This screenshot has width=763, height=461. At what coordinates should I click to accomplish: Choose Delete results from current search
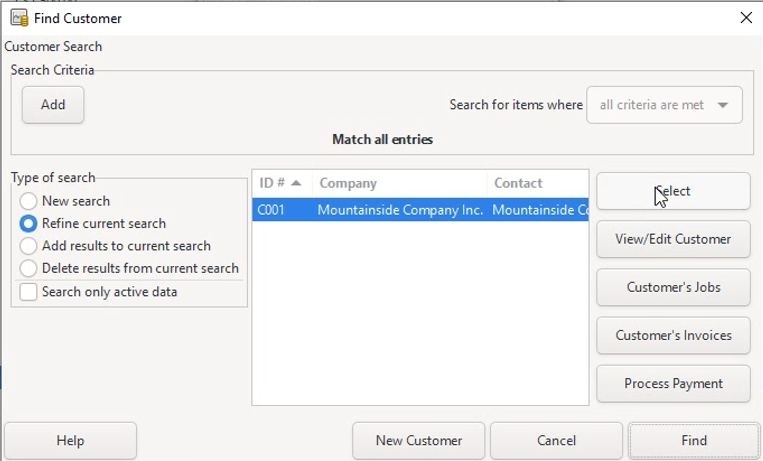pos(29,268)
